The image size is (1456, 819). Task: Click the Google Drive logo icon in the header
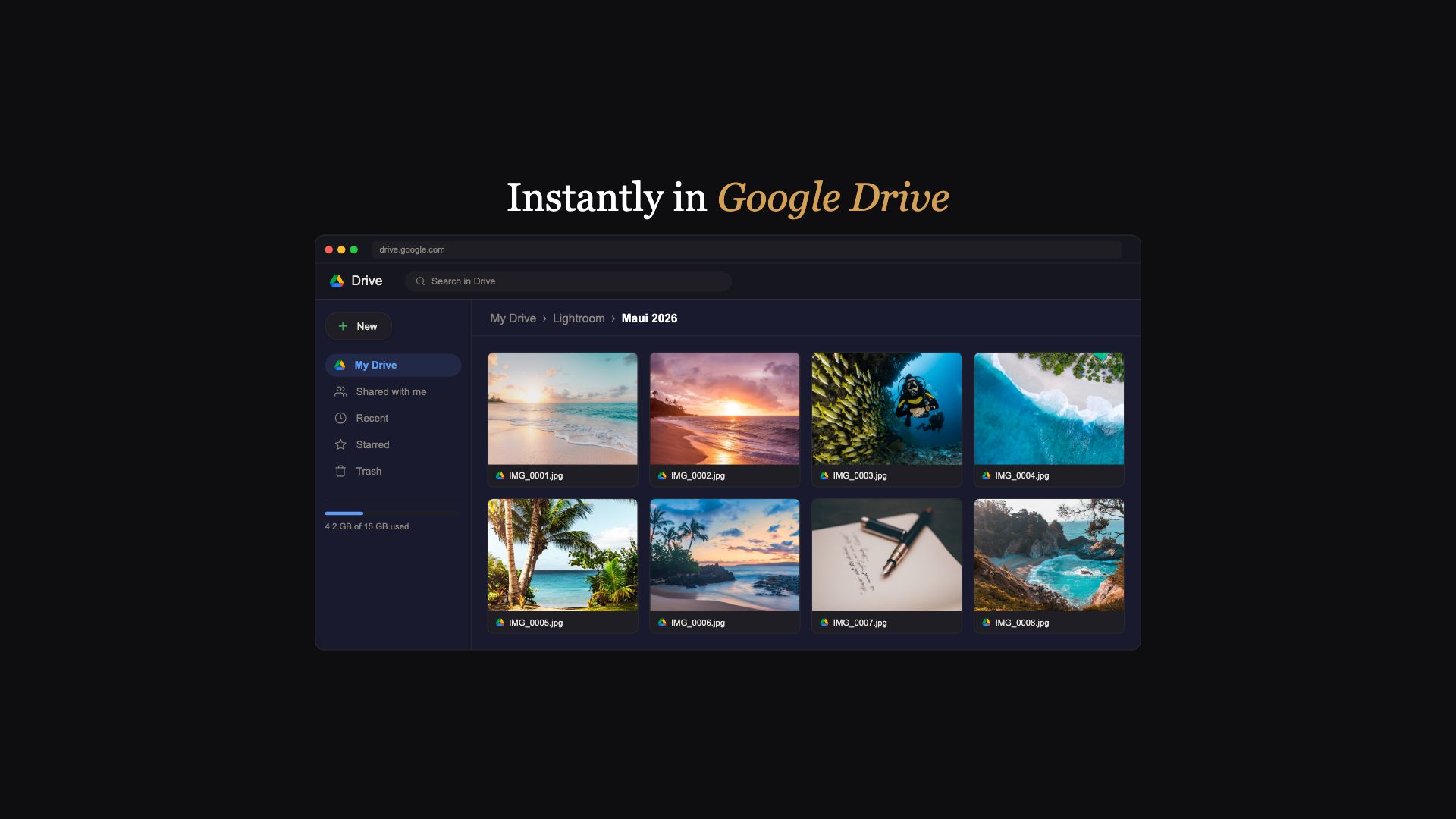(x=337, y=281)
